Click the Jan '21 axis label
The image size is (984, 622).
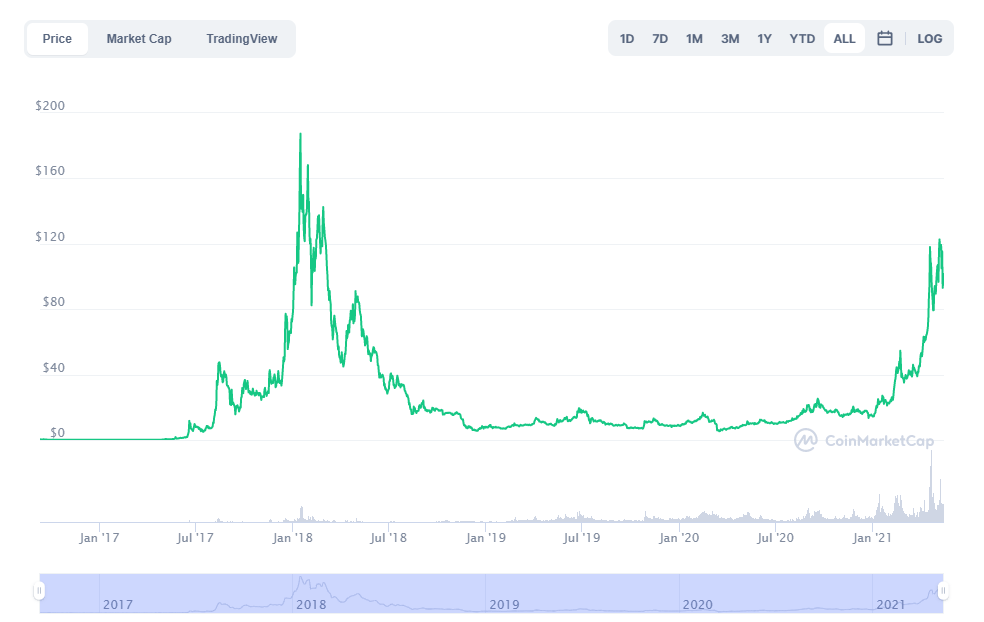pyautogui.click(x=872, y=538)
